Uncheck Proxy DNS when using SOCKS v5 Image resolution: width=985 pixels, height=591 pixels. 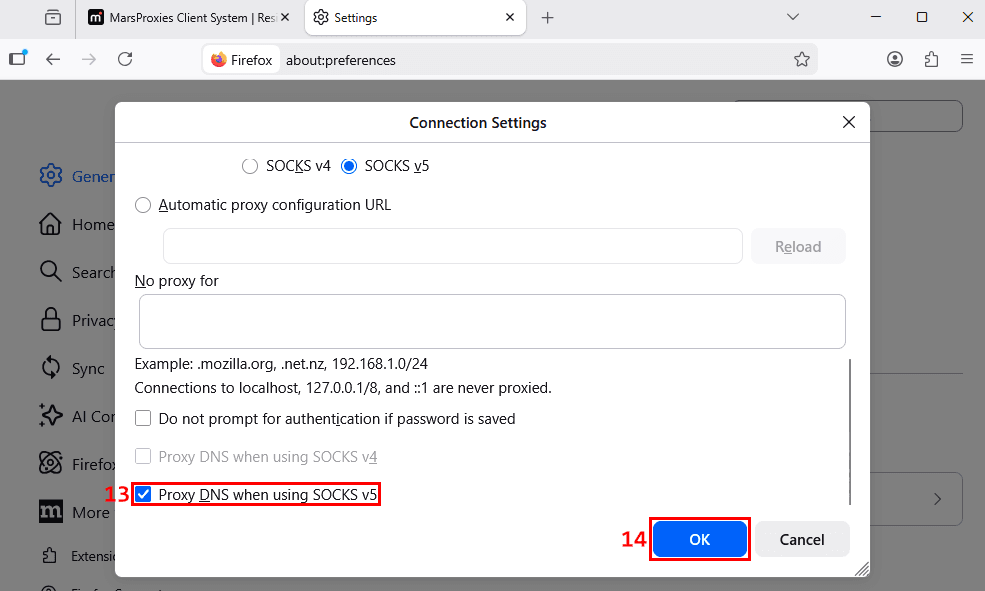[x=143, y=494]
